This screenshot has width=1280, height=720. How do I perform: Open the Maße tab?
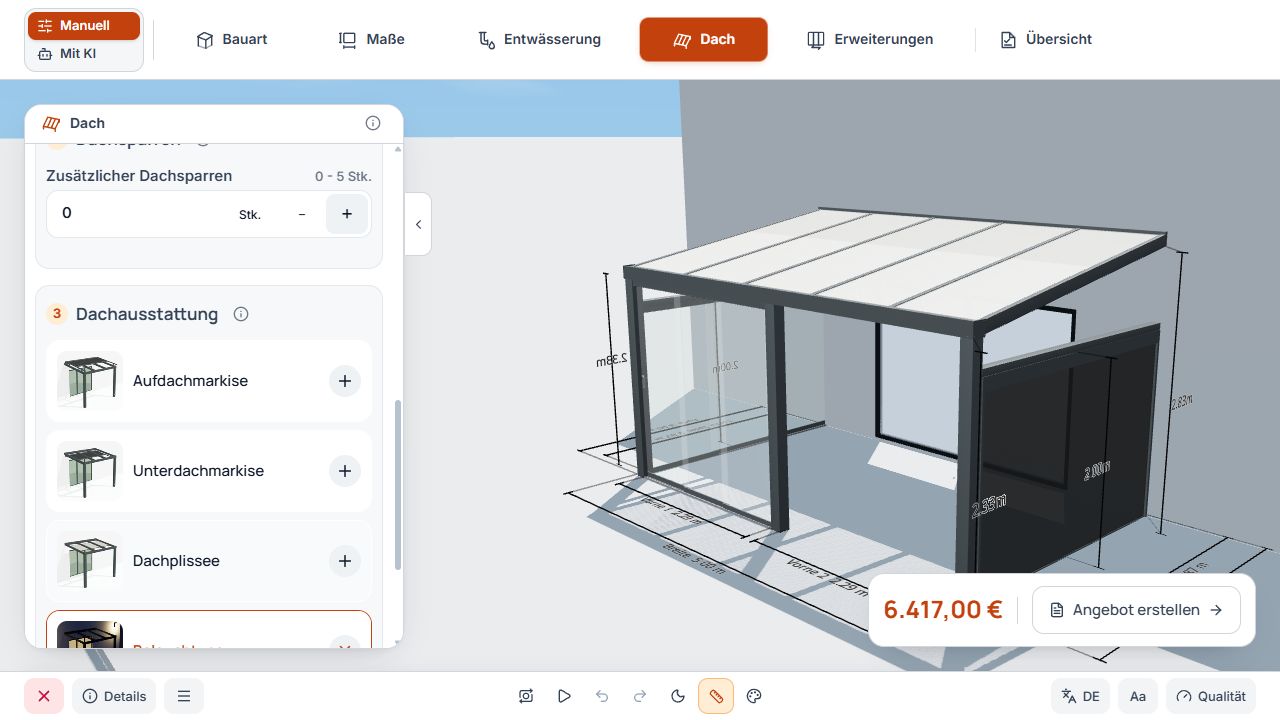pyautogui.click(x=372, y=40)
